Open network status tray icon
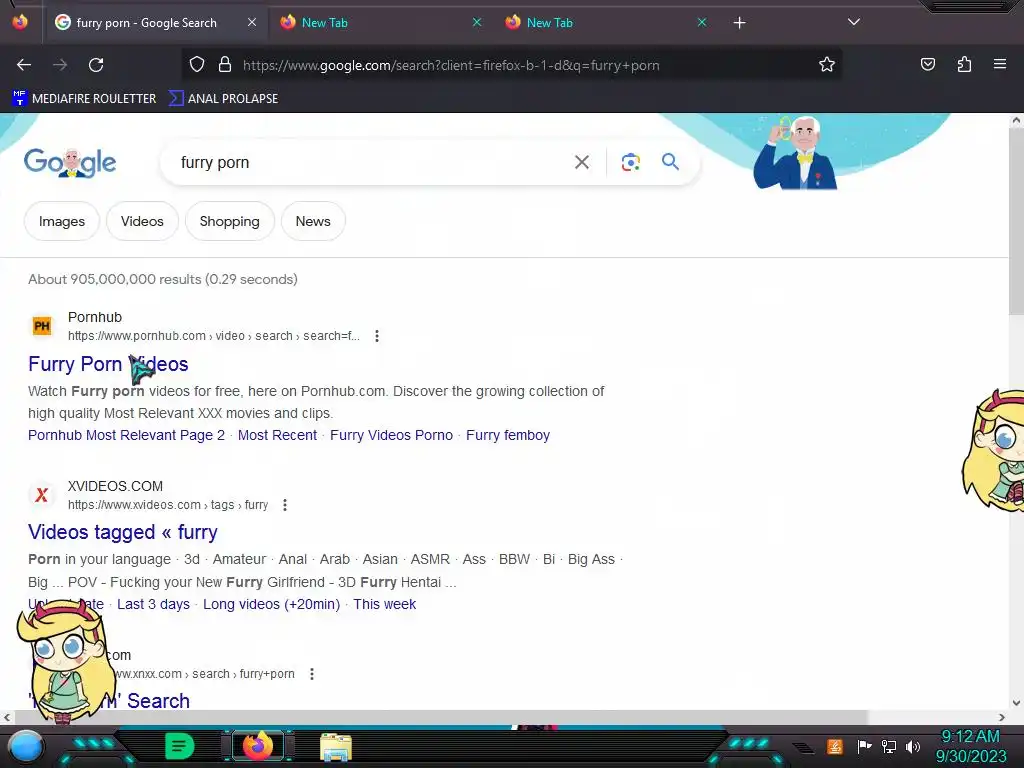Image resolution: width=1024 pixels, height=768 pixels. pyautogui.click(x=889, y=746)
